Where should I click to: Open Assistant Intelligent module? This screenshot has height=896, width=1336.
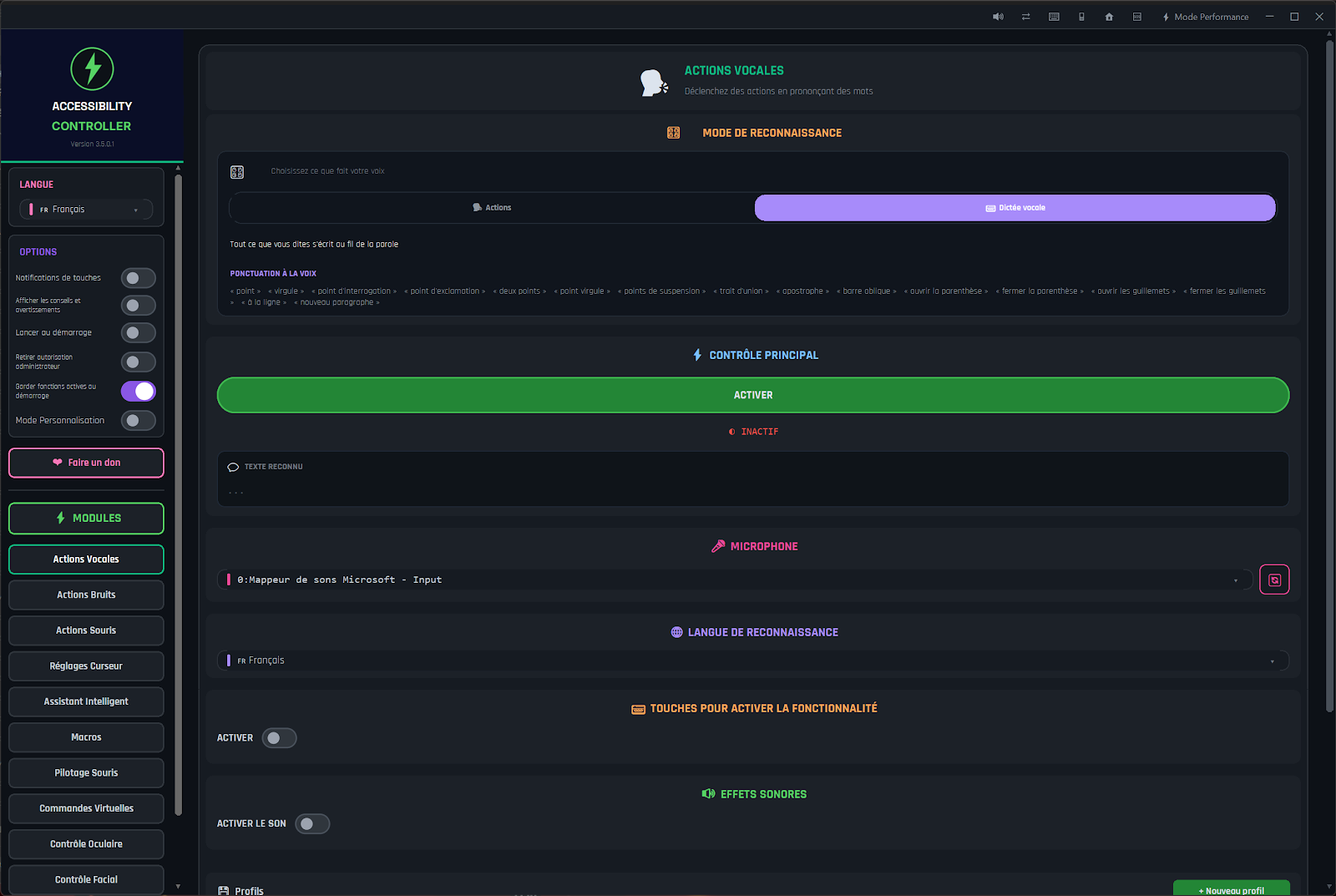click(x=86, y=702)
